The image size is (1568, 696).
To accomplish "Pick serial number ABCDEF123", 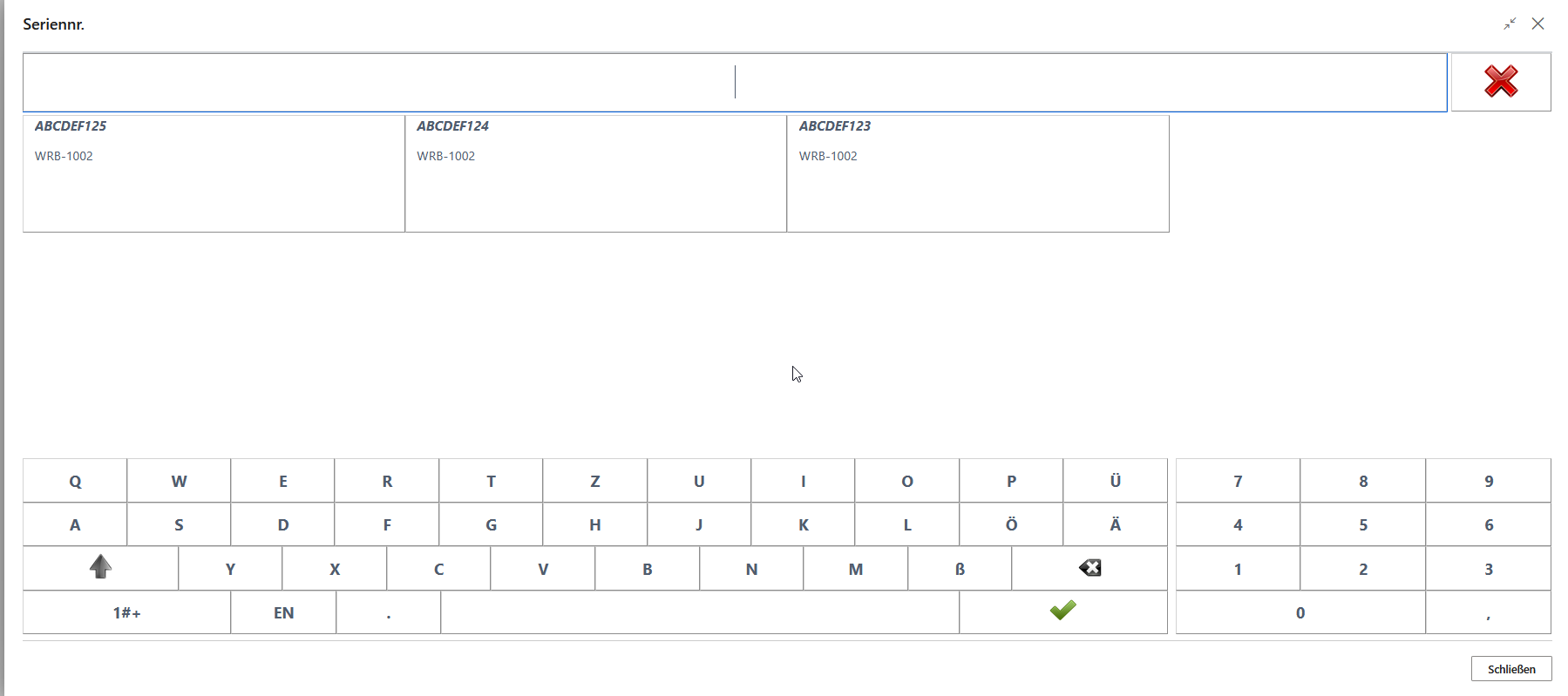I will coord(977,173).
